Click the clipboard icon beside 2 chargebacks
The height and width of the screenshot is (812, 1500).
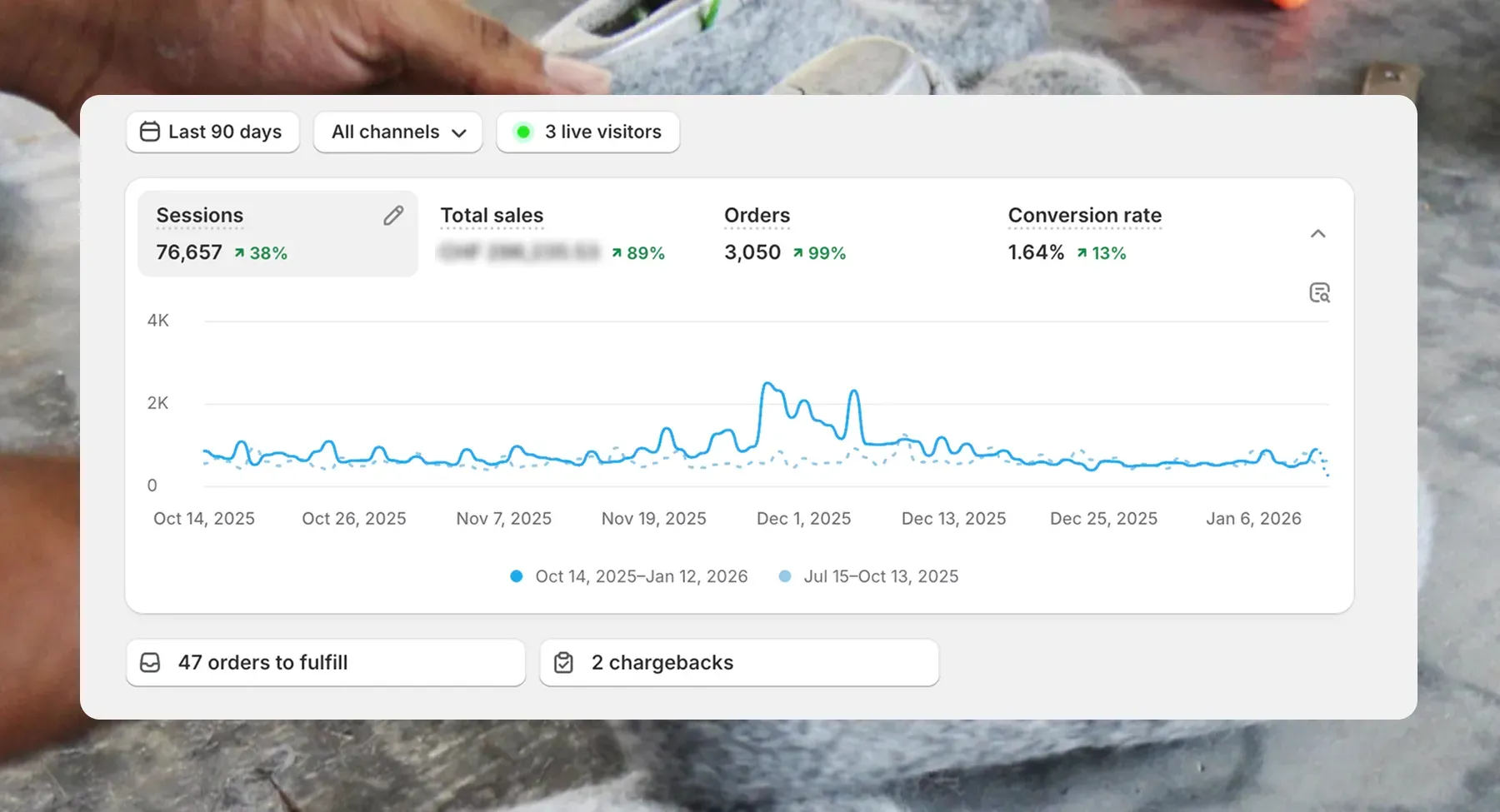pos(564,662)
